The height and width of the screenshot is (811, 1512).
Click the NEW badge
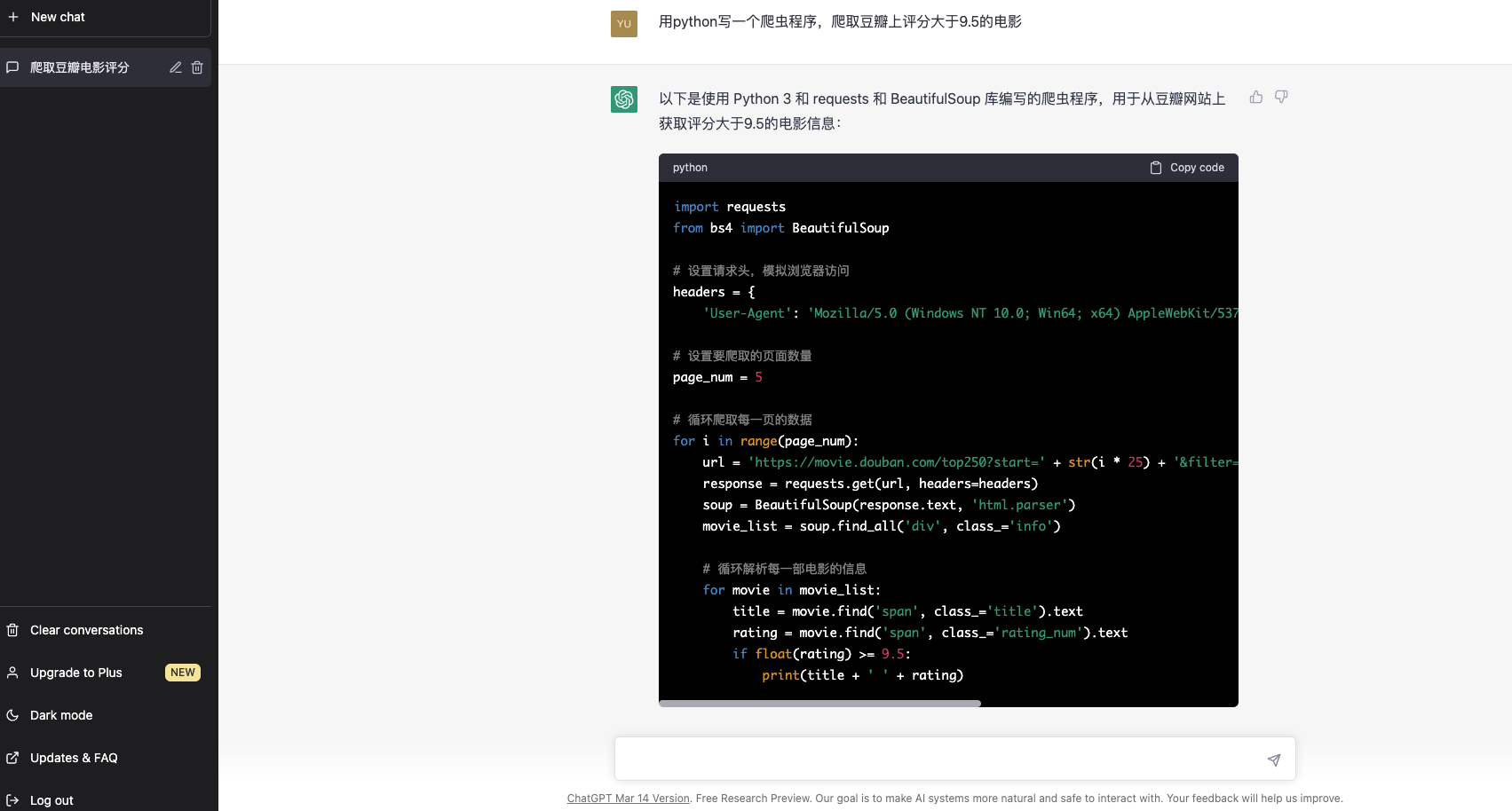[x=183, y=673]
